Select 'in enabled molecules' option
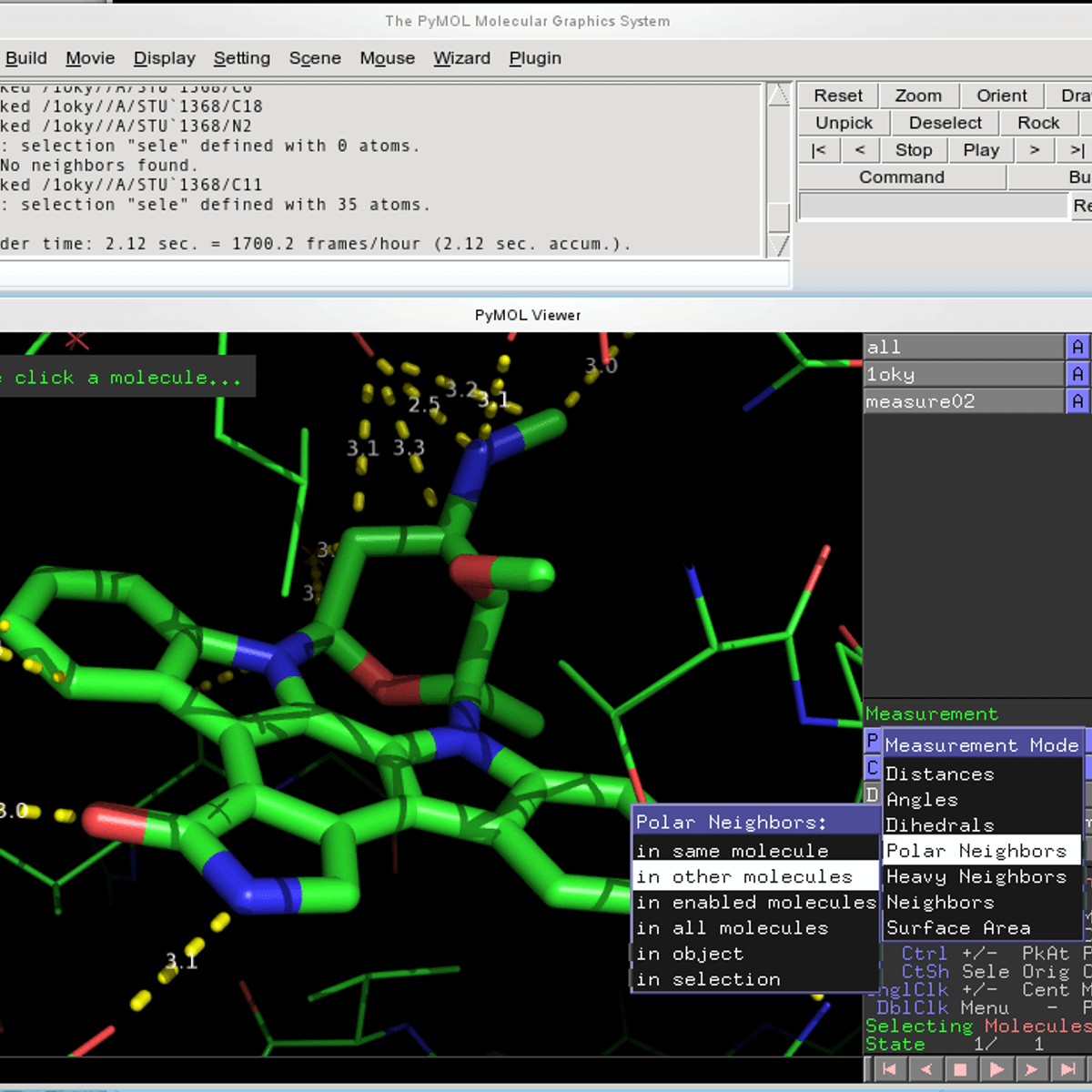The height and width of the screenshot is (1092, 1092). 756,902
